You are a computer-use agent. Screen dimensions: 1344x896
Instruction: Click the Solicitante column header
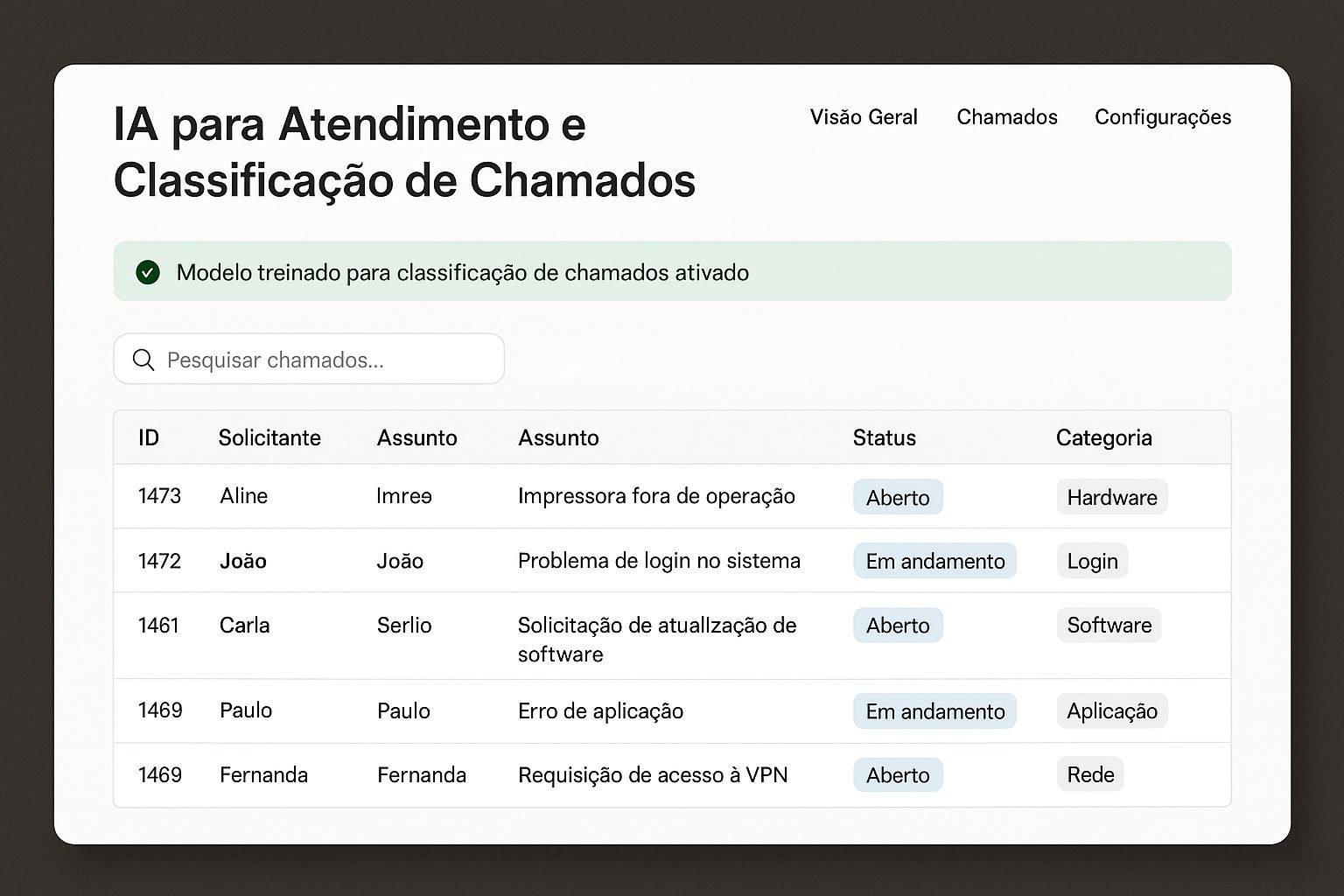(269, 437)
